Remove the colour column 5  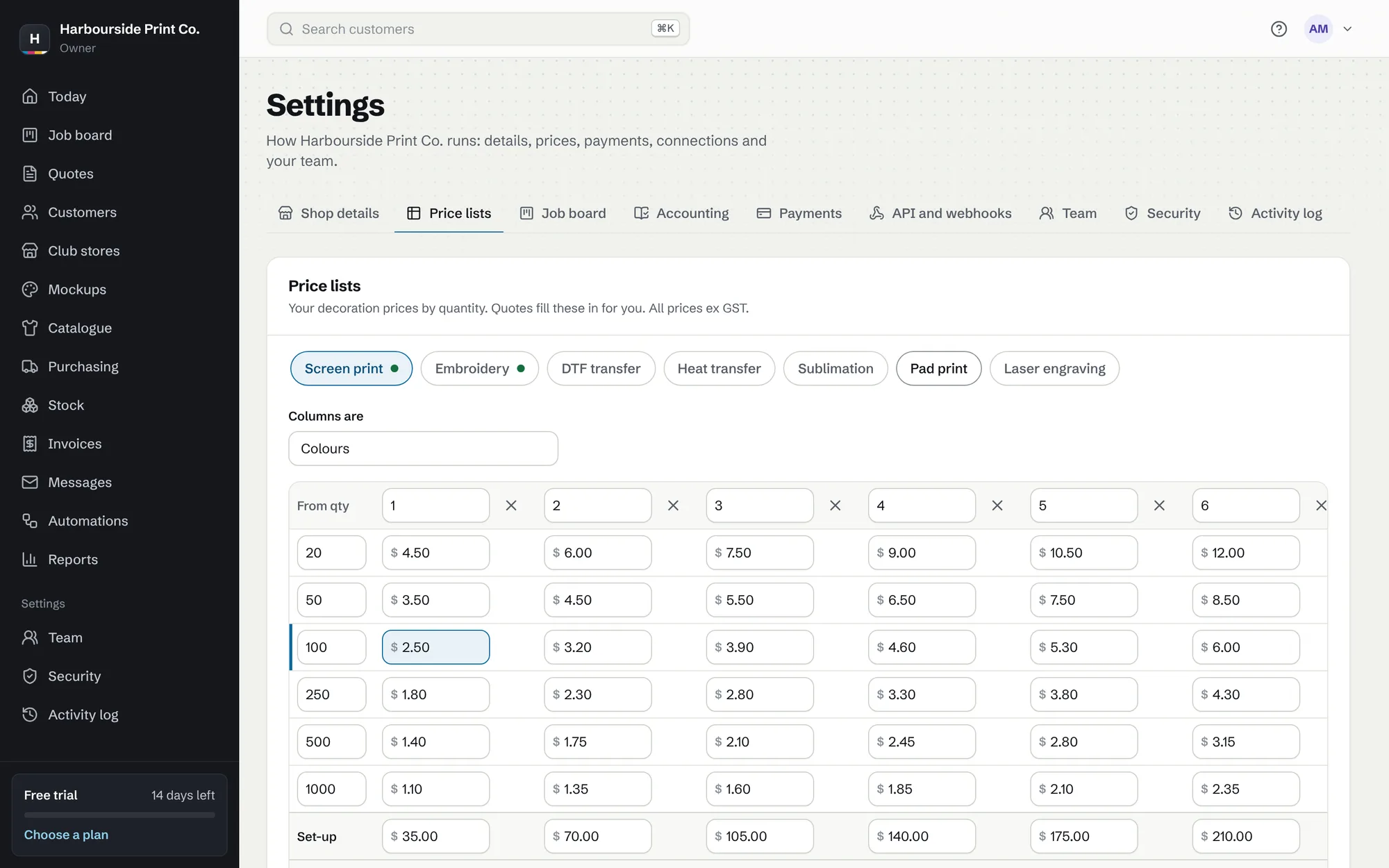(1159, 506)
